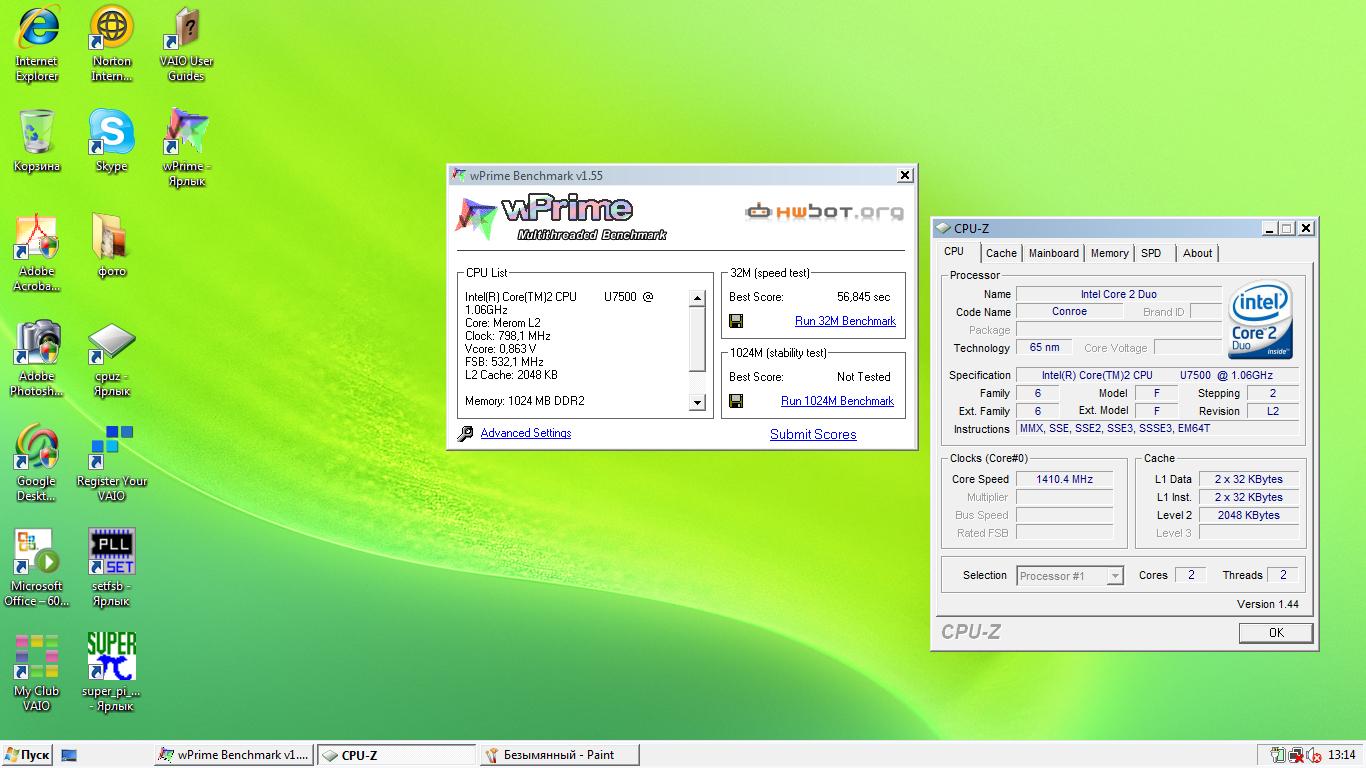
Task: Click the Code Name field showing Conroe
Action: (1069, 311)
